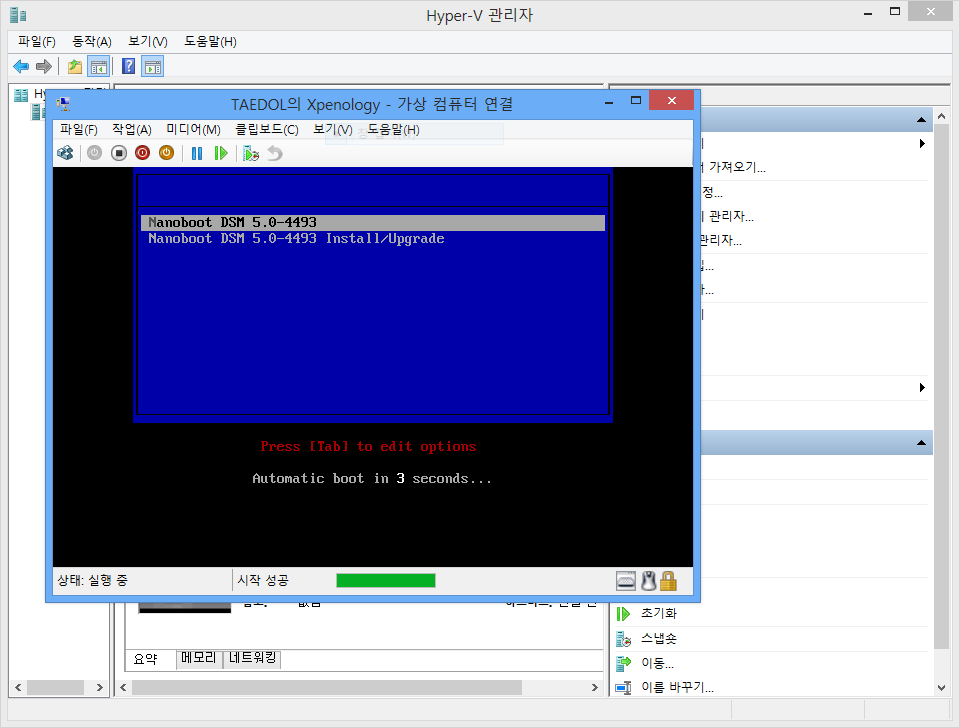Collapse the lower actions section header arrow
Screen dimensions: 960x728
click(x=921, y=443)
